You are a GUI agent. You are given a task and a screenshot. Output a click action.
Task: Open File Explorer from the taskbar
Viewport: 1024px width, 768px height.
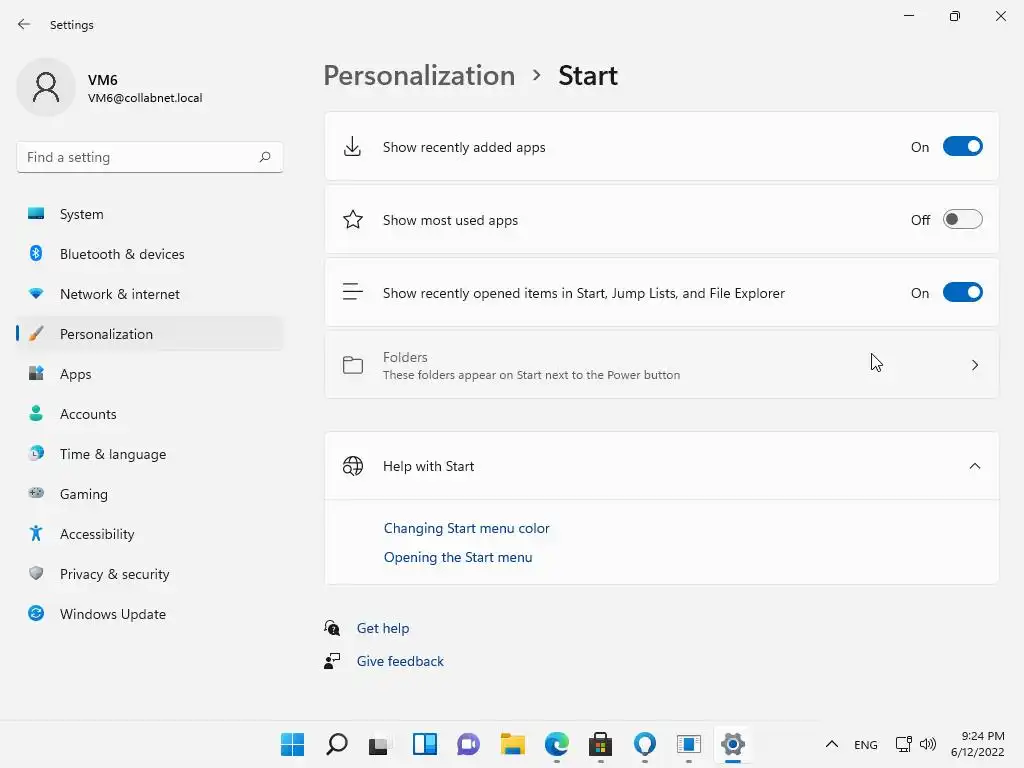coord(513,744)
